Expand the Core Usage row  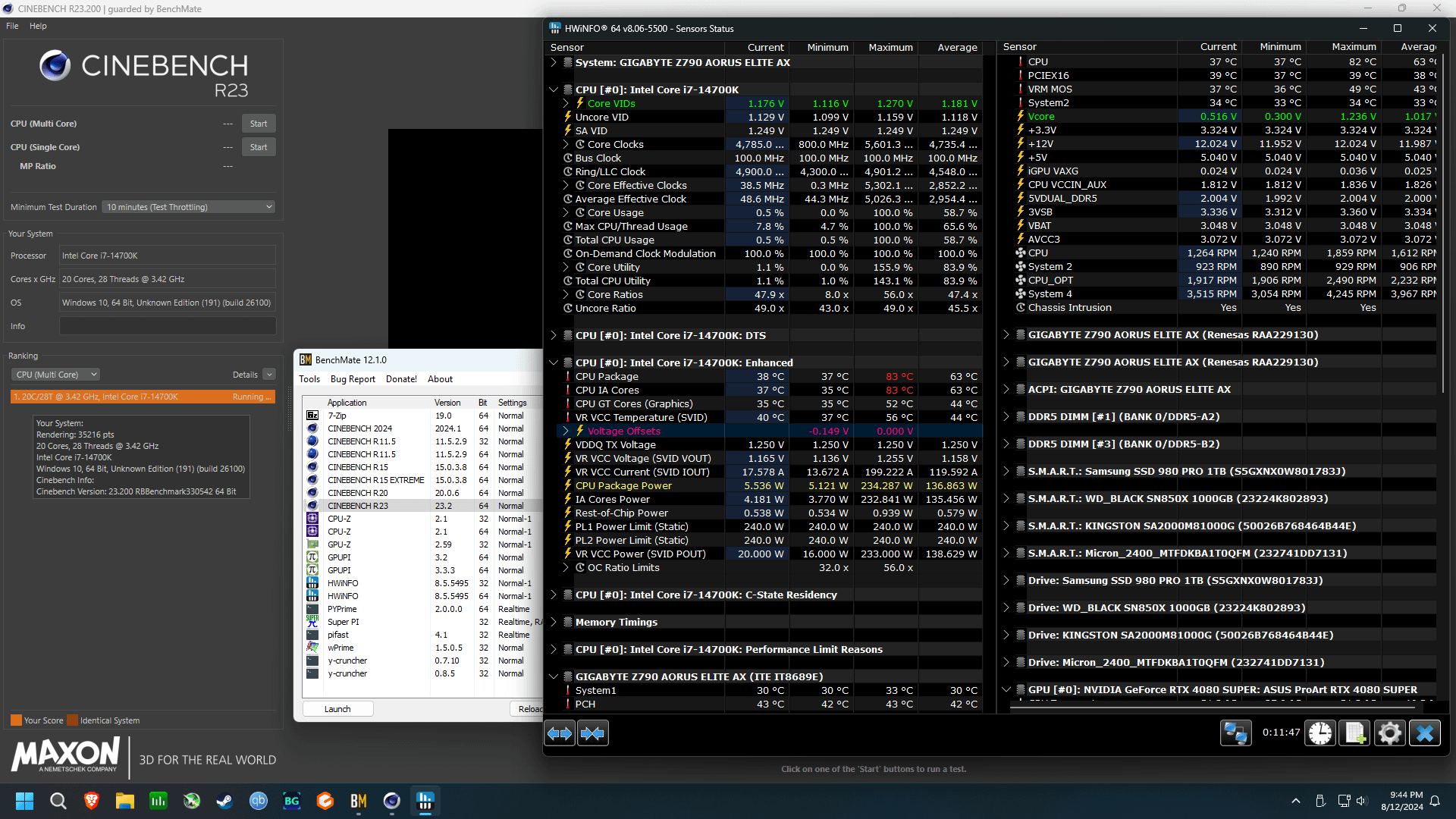[x=566, y=212]
